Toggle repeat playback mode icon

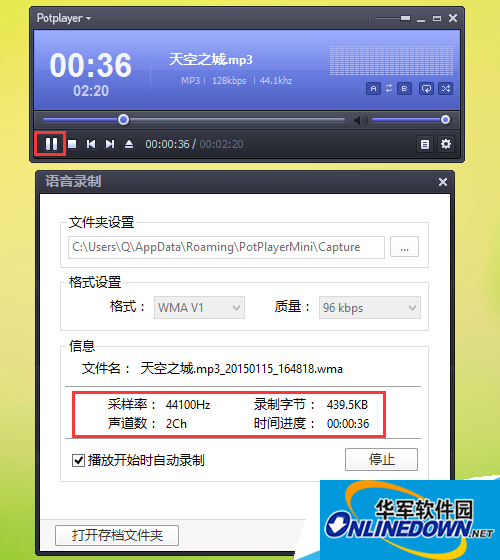[426, 89]
